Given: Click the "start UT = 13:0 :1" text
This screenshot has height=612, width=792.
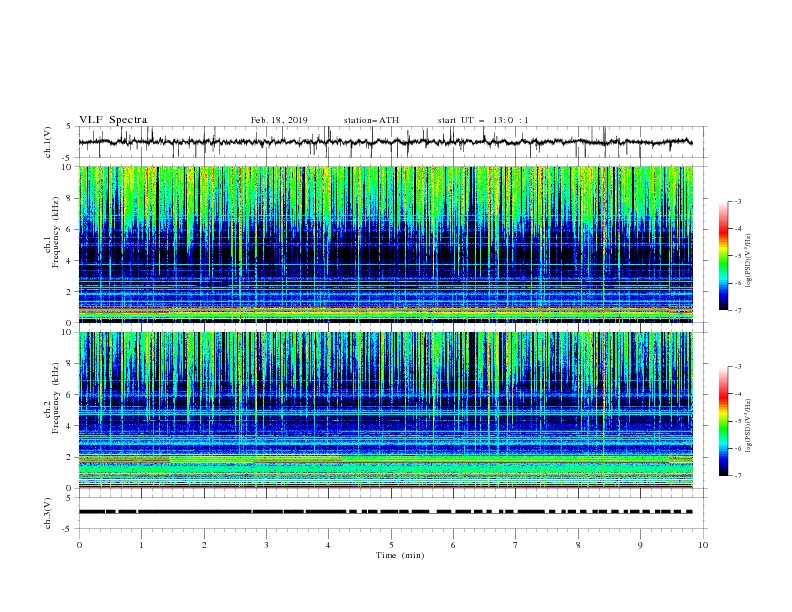Looking at the screenshot, I should [x=483, y=120].
